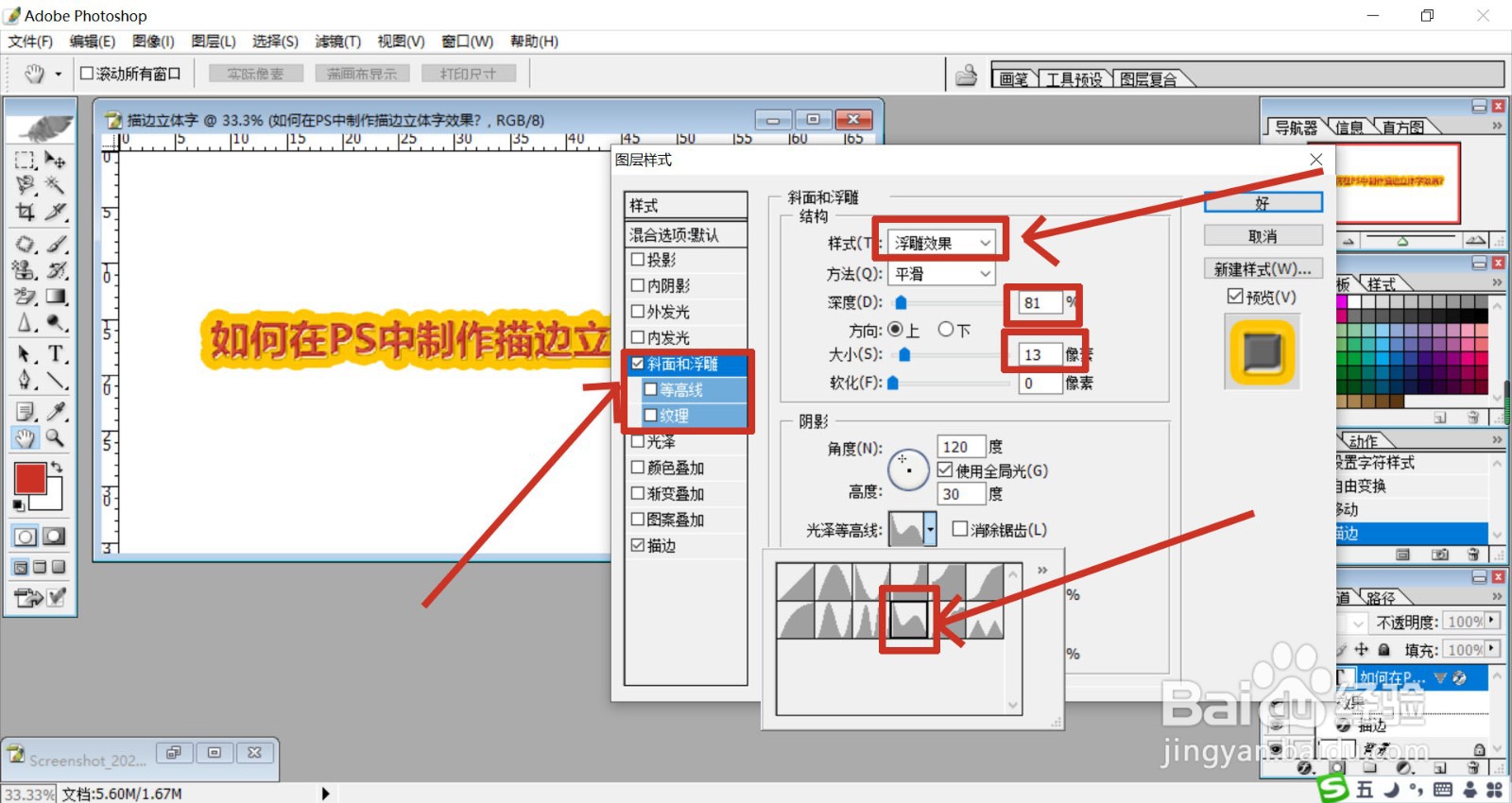Open the 画笔 palette tab
This screenshot has width=1512, height=803.
tap(1013, 79)
